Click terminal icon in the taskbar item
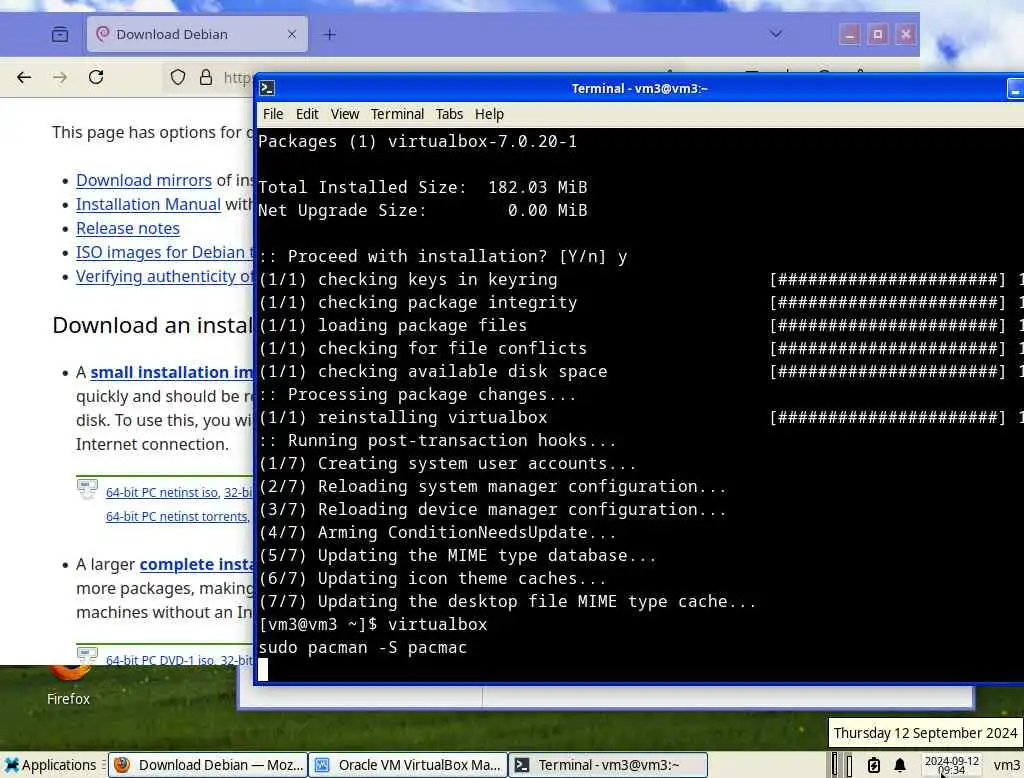Image resolution: width=1024 pixels, height=778 pixels. [x=522, y=765]
